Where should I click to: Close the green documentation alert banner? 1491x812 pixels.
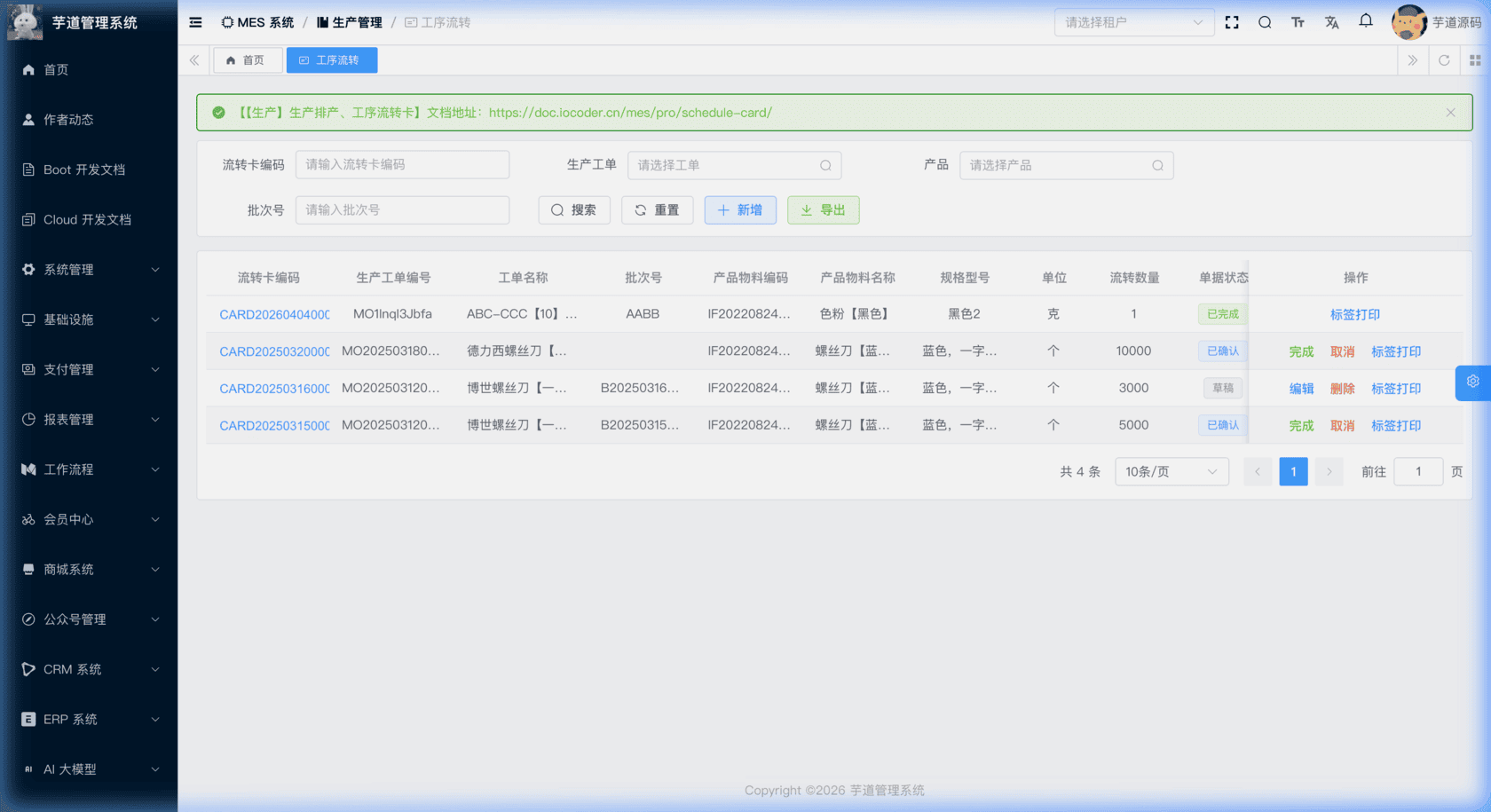(1450, 113)
